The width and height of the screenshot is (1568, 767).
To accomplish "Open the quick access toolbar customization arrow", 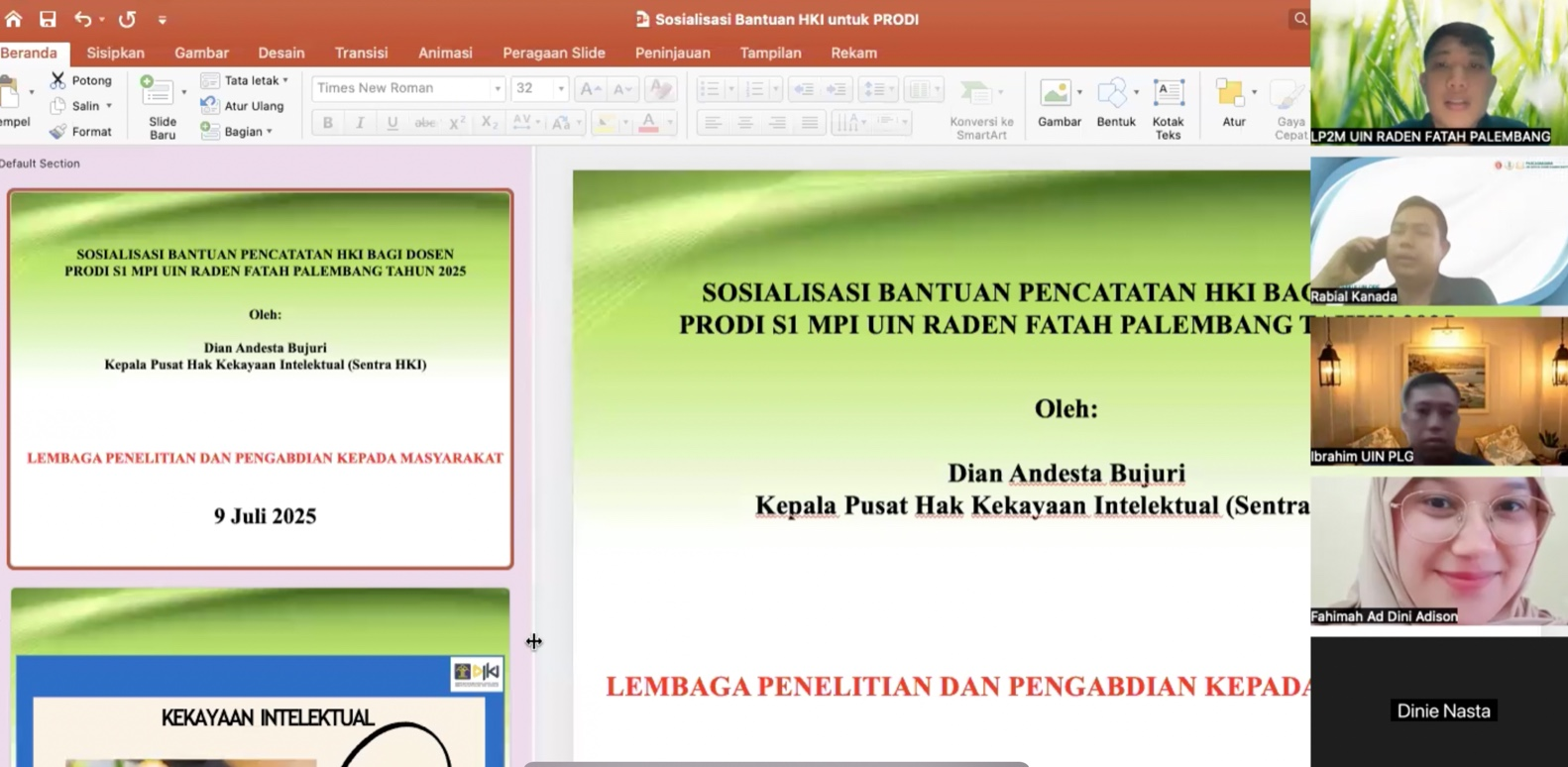I will click(x=163, y=19).
